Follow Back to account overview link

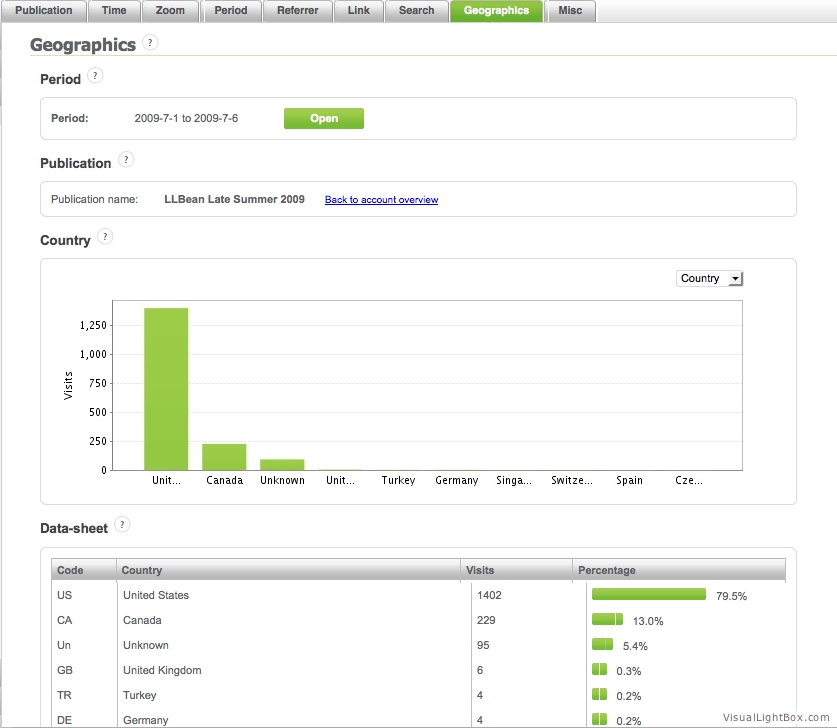click(x=381, y=200)
